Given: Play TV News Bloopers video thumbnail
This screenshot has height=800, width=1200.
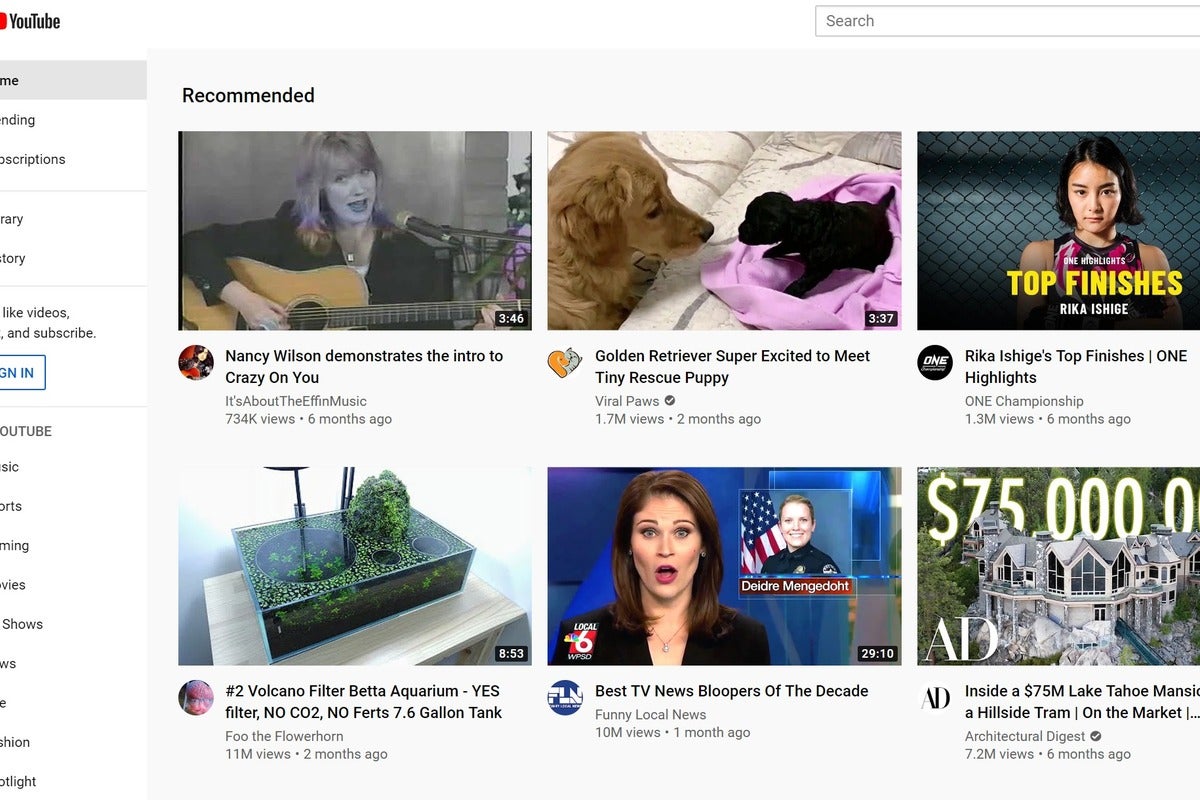Looking at the screenshot, I should 724,566.
